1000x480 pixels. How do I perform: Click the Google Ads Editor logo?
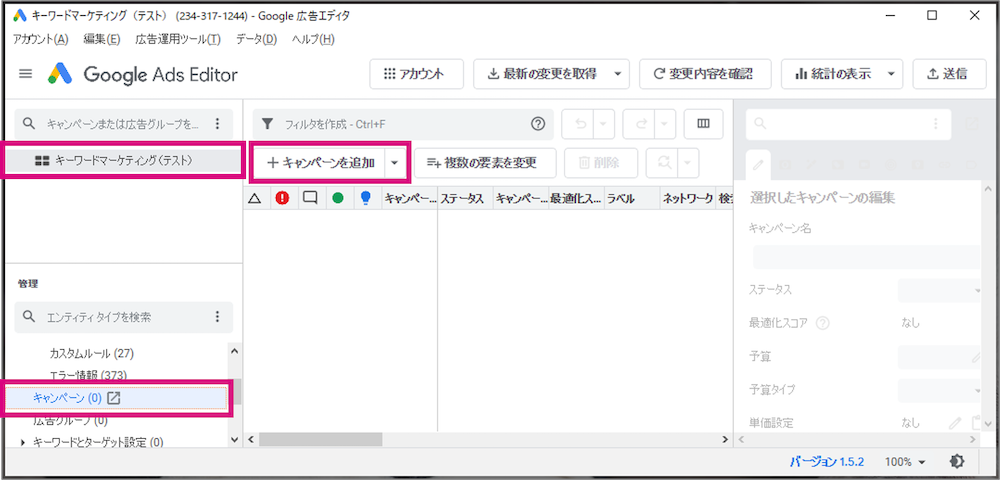[61, 75]
